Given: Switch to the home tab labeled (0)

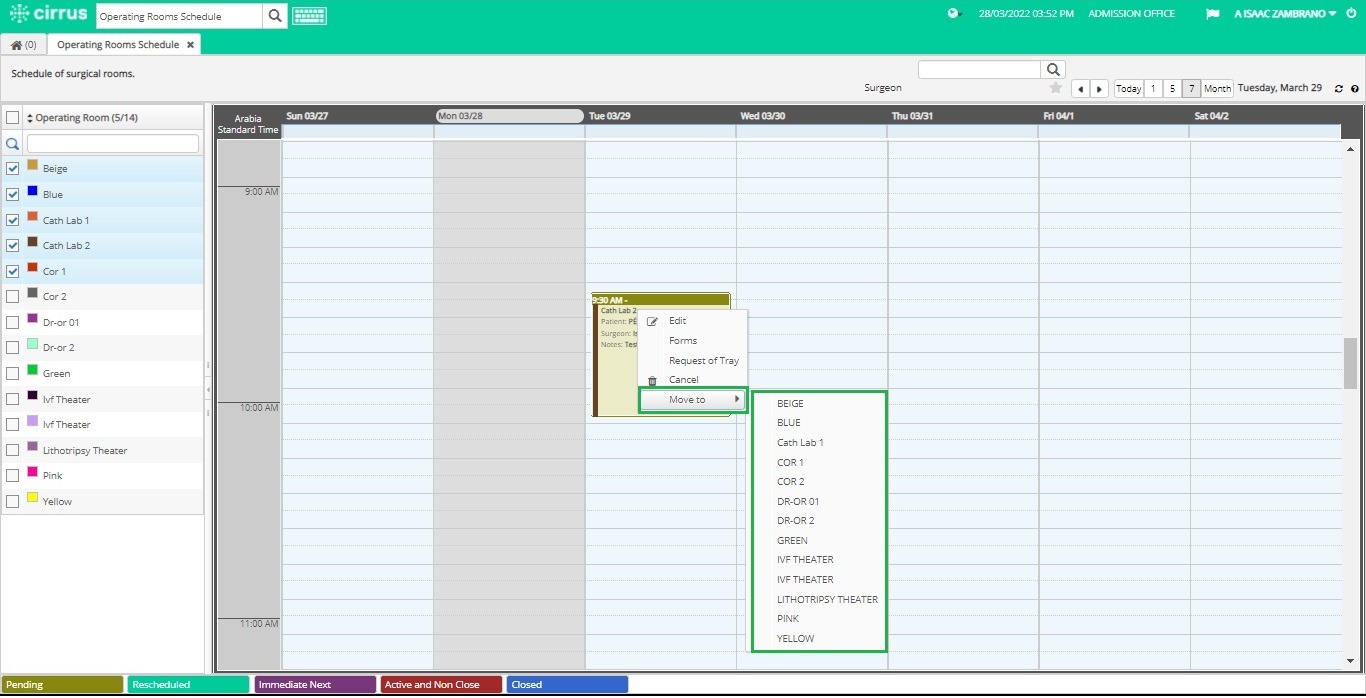Looking at the screenshot, I should (x=22, y=44).
